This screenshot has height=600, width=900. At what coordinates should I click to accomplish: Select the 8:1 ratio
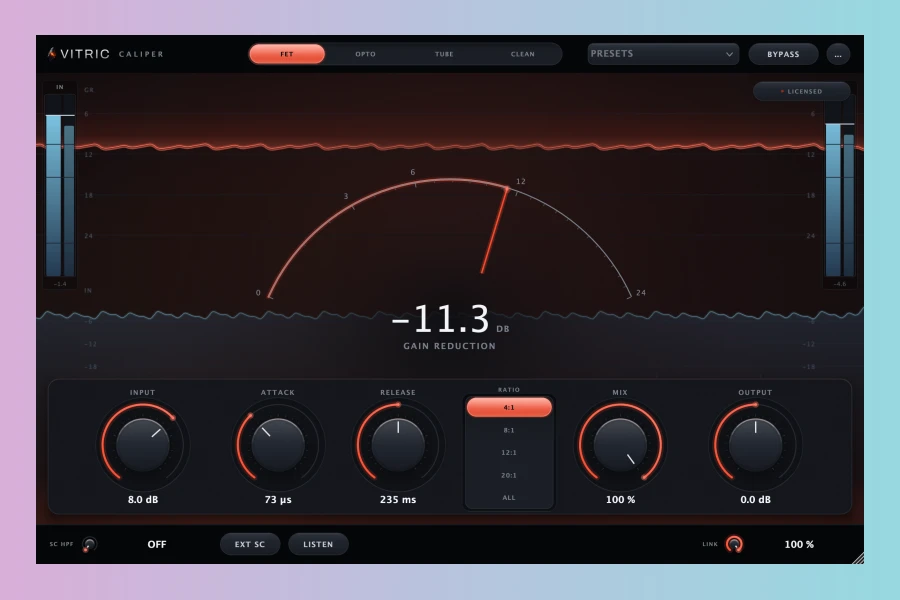point(509,430)
